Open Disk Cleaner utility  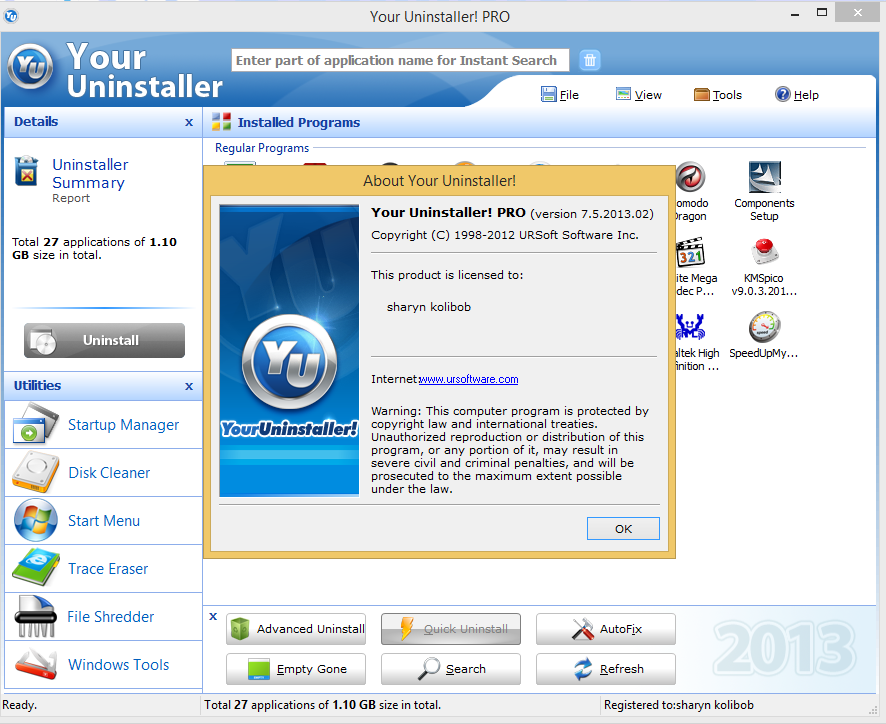pos(103,472)
